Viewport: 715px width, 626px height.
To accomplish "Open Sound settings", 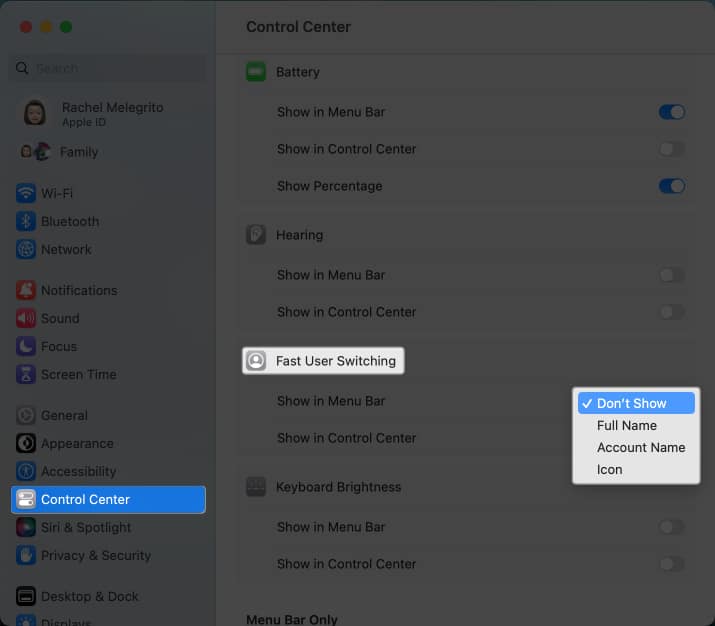I will pos(108,318).
